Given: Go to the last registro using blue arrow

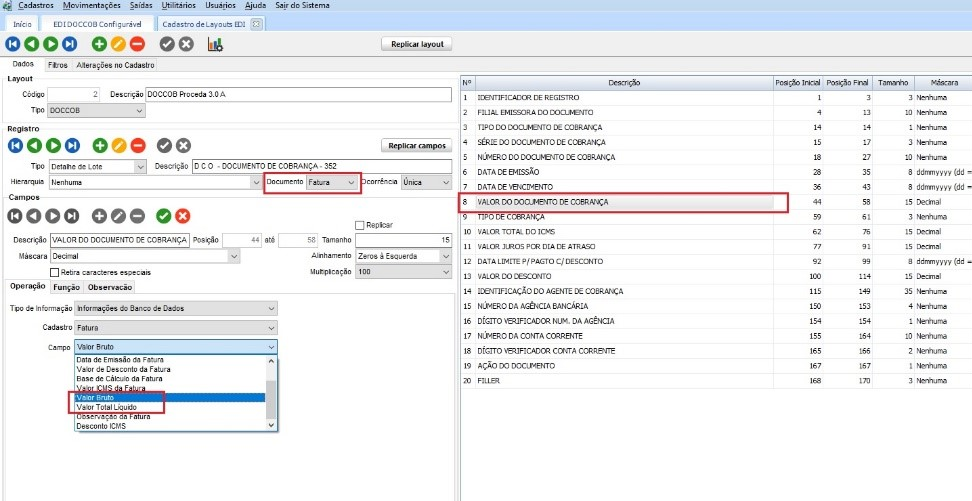Looking at the screenshot, I should 70,145.
